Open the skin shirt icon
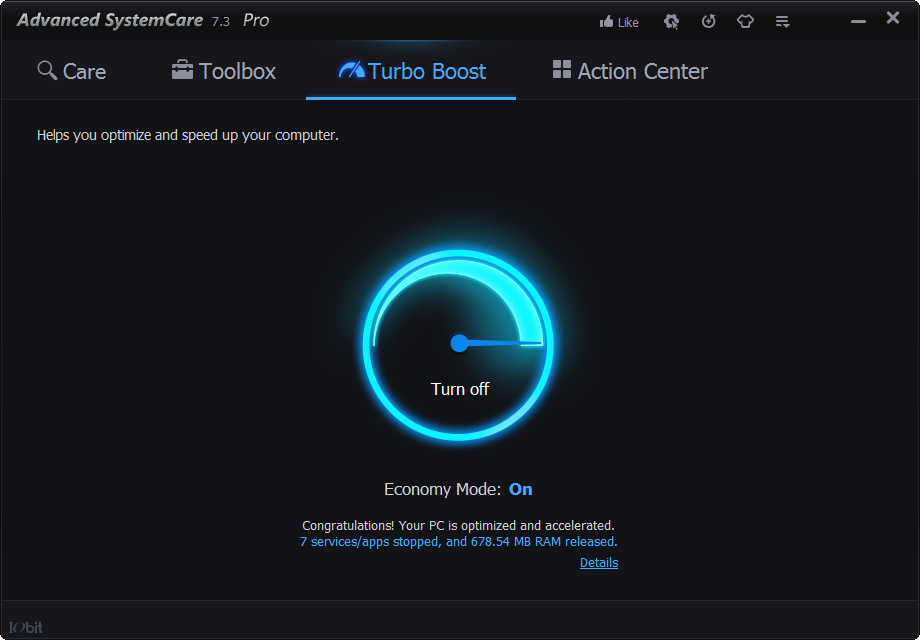Image resolution: width=920 pixels, height=640 pixels. [x=745, y=22]
